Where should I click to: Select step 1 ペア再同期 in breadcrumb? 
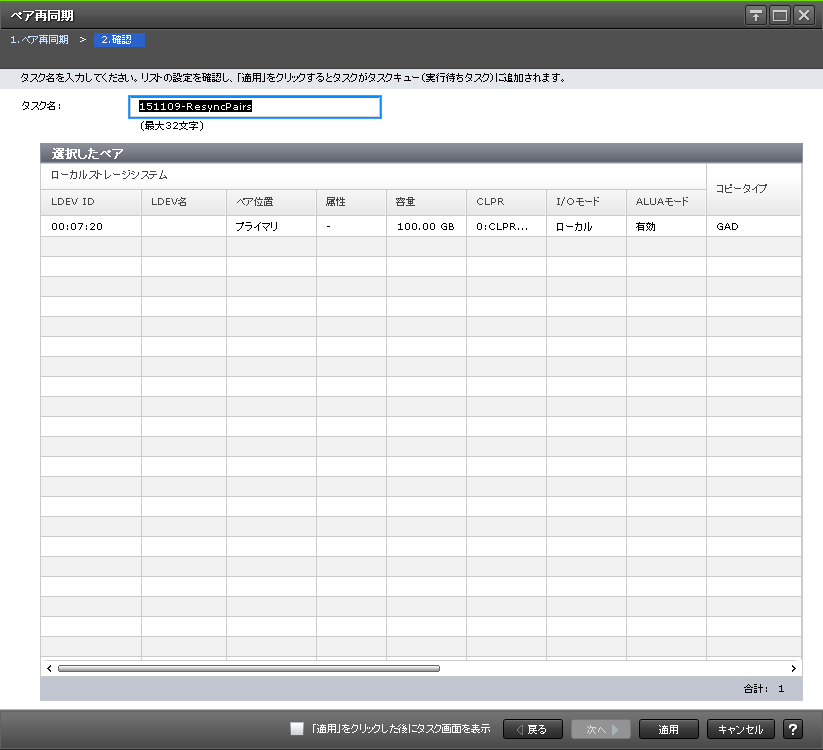40,40
